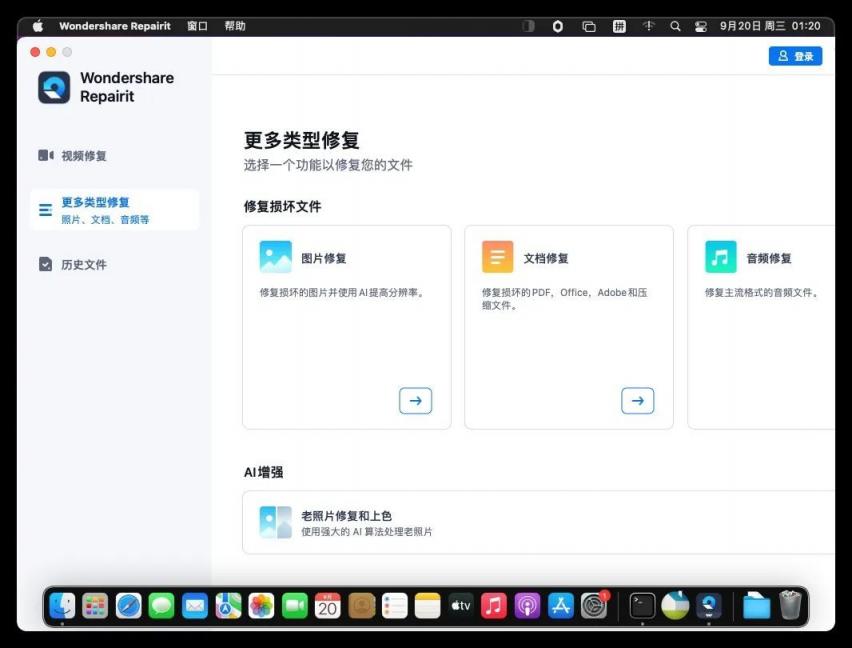Click the image repair (图片修复) icon
The image size is (852, 648).
point(275,257)
